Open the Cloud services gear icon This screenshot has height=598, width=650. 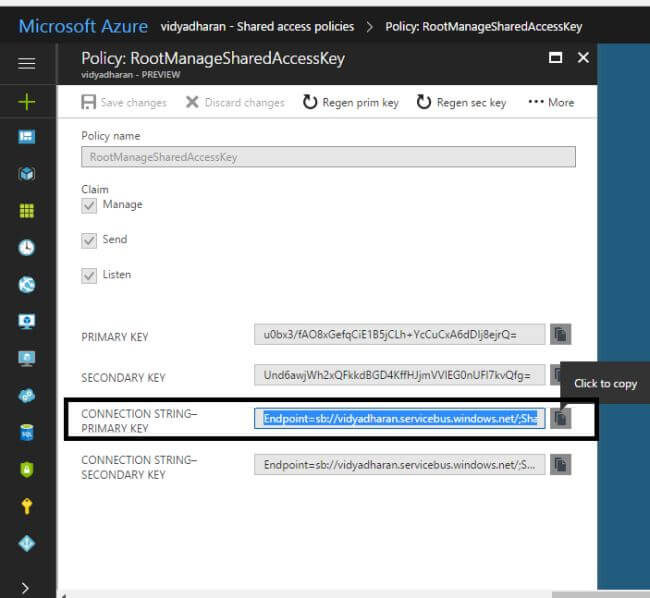pos(27,395)
